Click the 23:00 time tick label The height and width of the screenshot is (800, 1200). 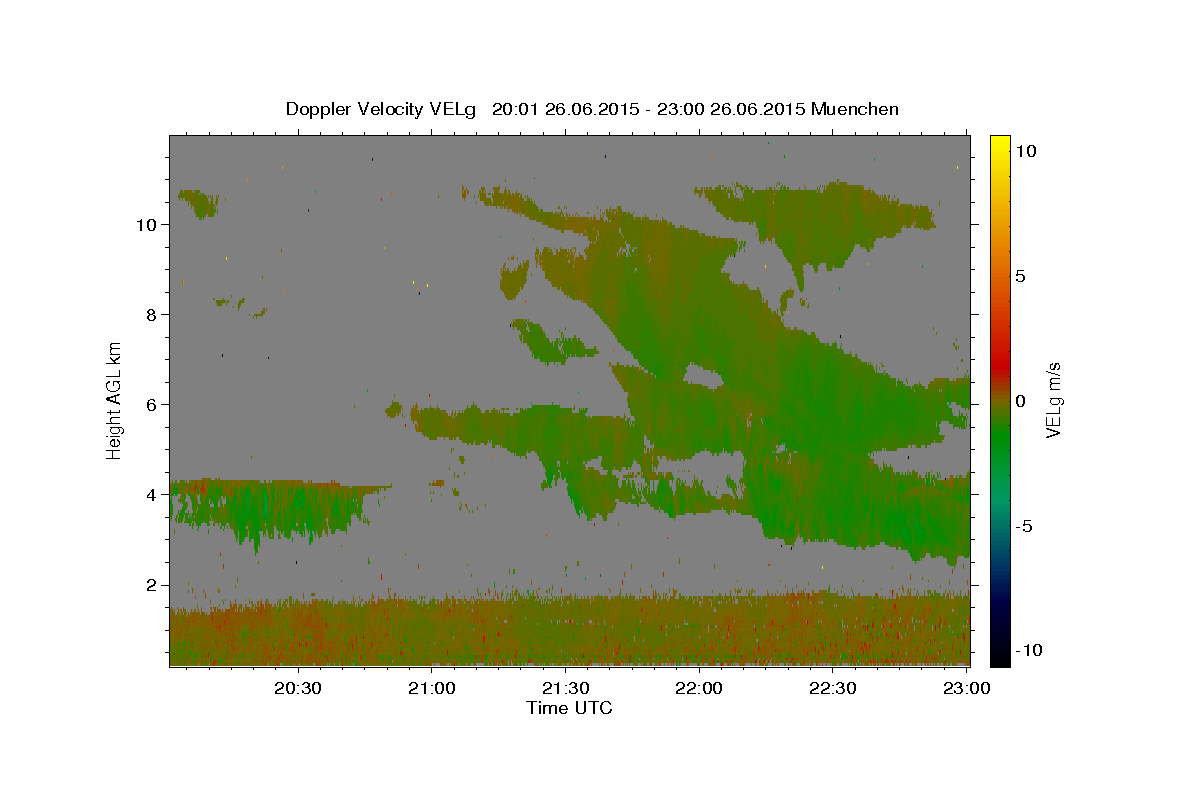pos(968,688)
